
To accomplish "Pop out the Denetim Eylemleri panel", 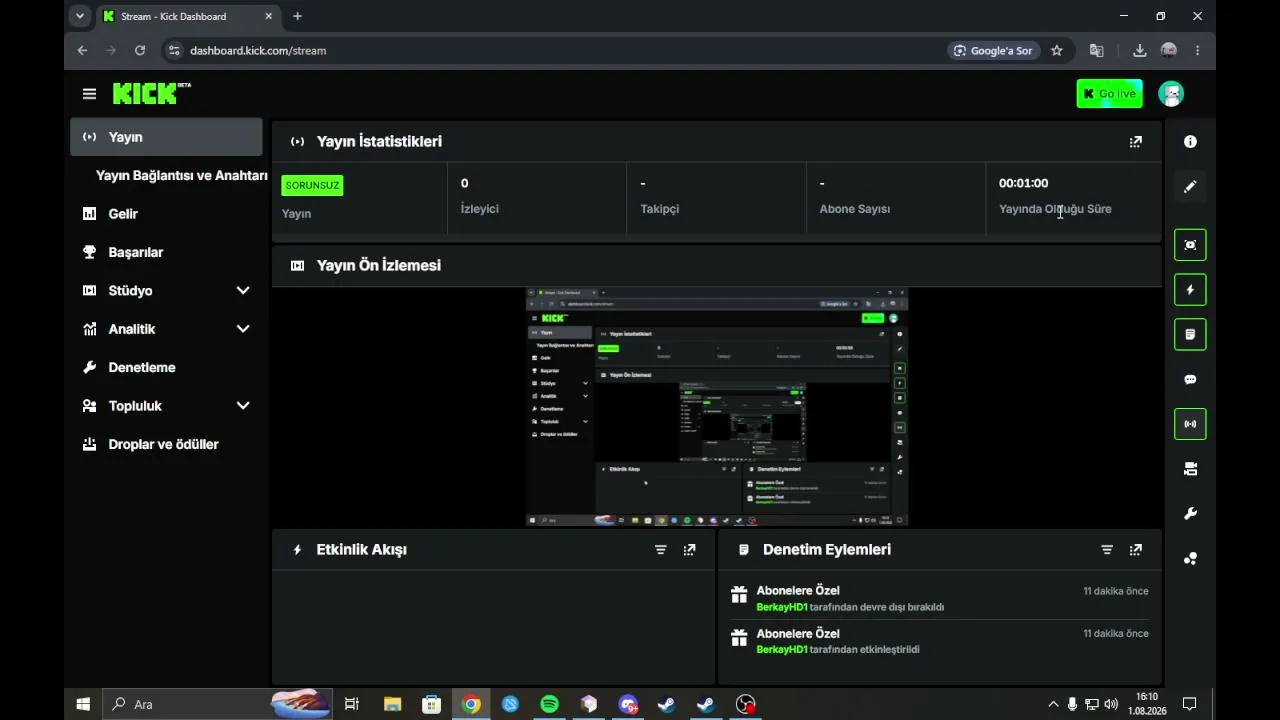I will [1135, 550].
